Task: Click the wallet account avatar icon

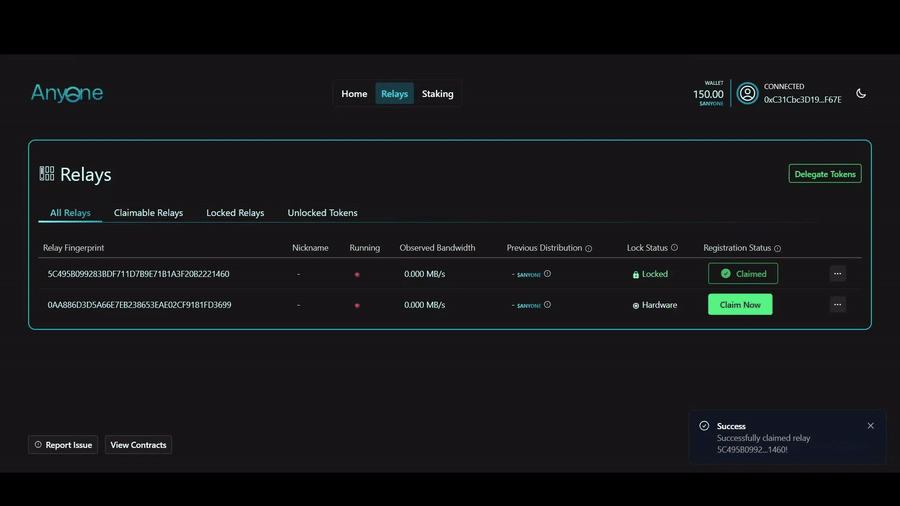Action: [x=747, y=93]
